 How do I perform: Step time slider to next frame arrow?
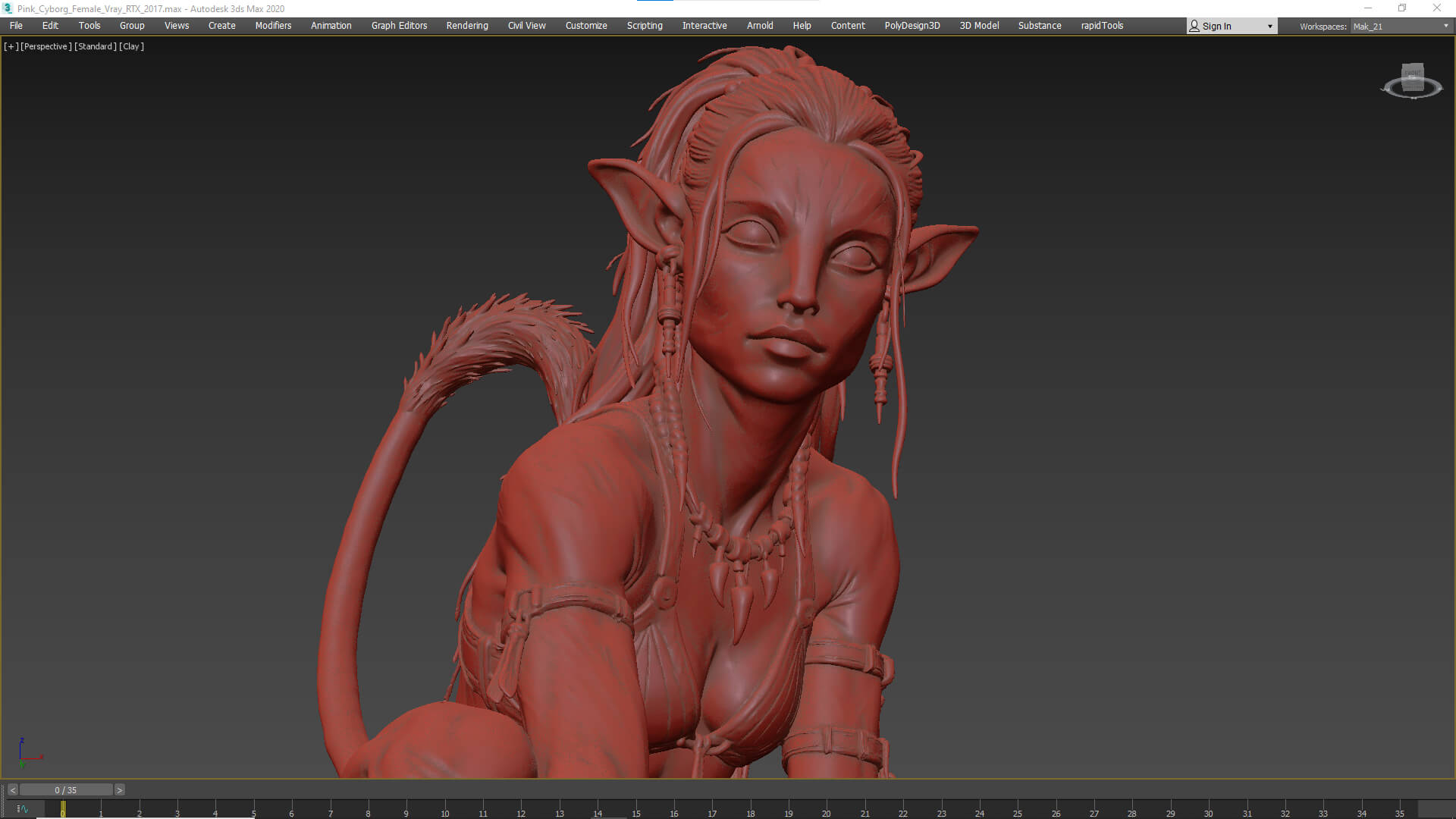click(x=119, y=790)
